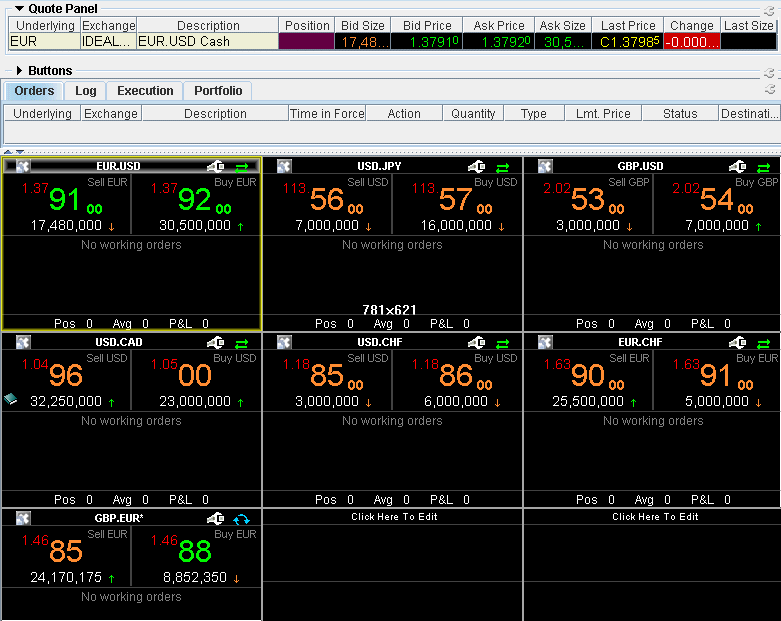Click Sell USD at 113.56 in USD.JPY cell

(x=328, y=204)
